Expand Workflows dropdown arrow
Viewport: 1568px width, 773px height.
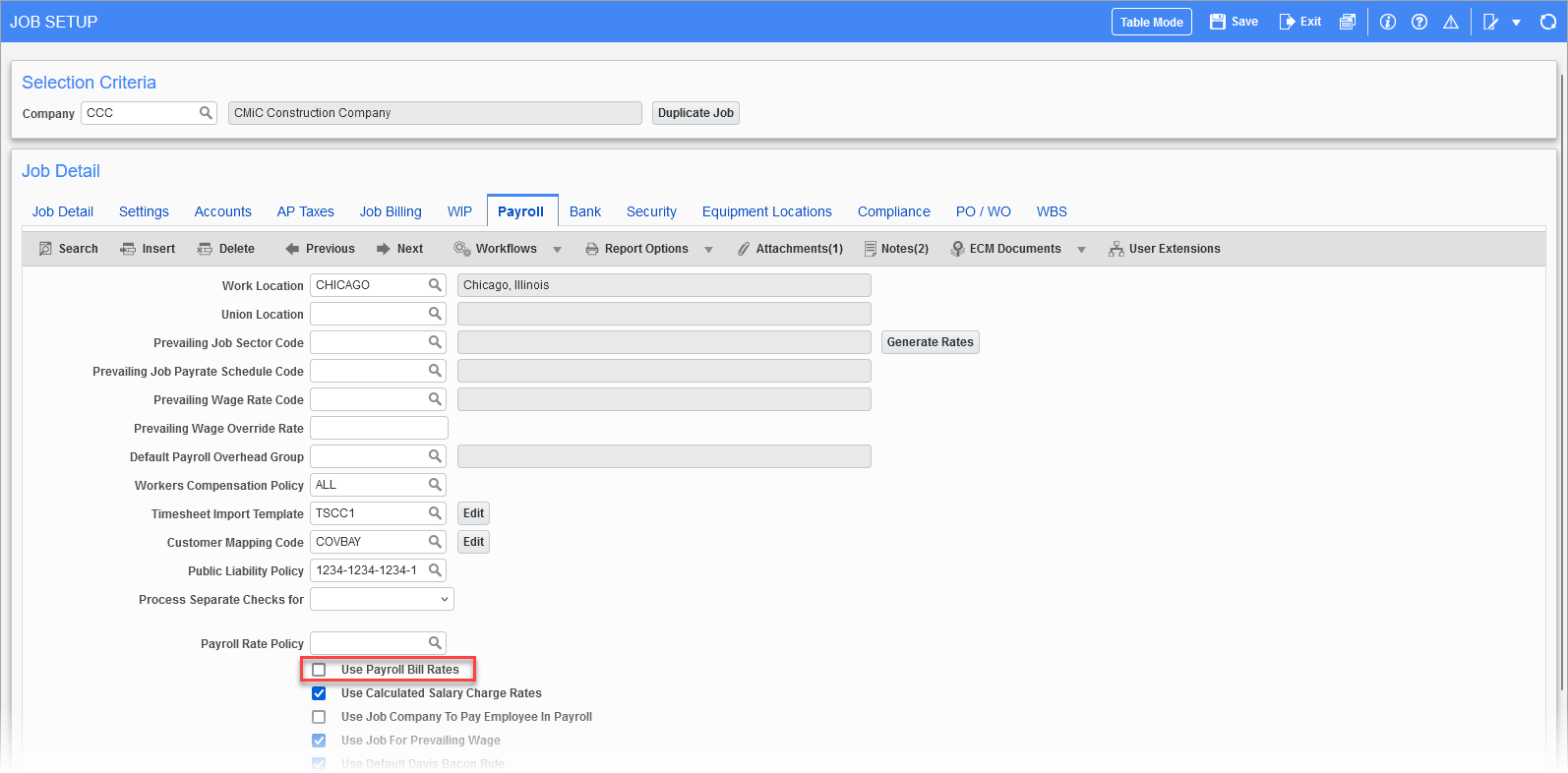tap(557, 250)
